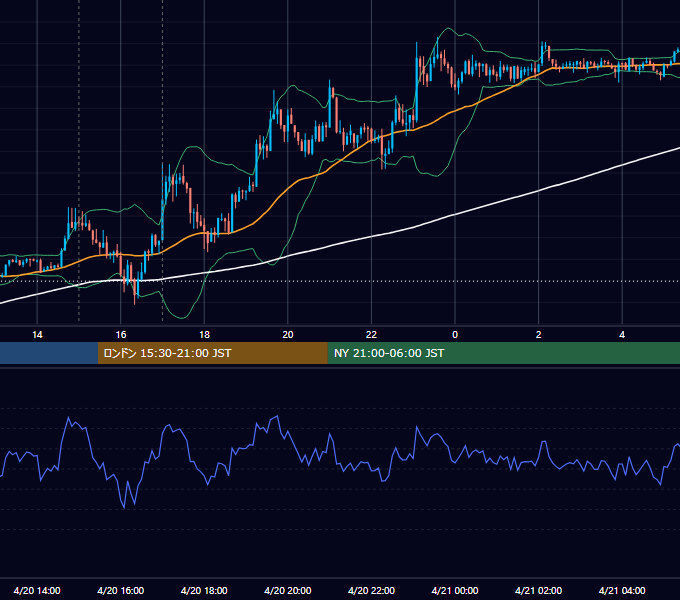This screenshot has height=600, width=680.
Task: Click the '4/21 02:00' label on oscillator axis
Action: [x=538, y=590]
